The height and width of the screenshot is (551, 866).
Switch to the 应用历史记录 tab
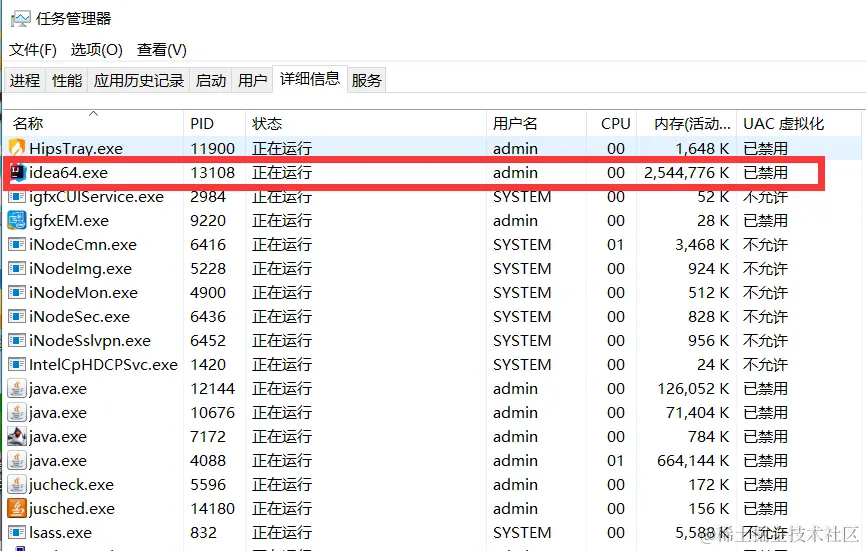click(139, 81)
